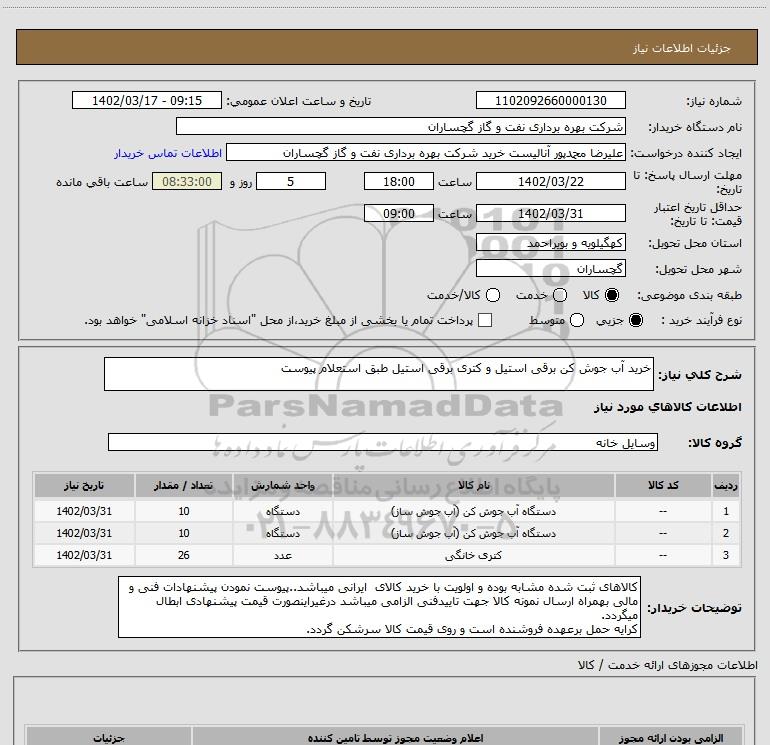This screenshot has width=770, height=745.
Task: Click quantity 26 in row 3
Action: [184, 555]
